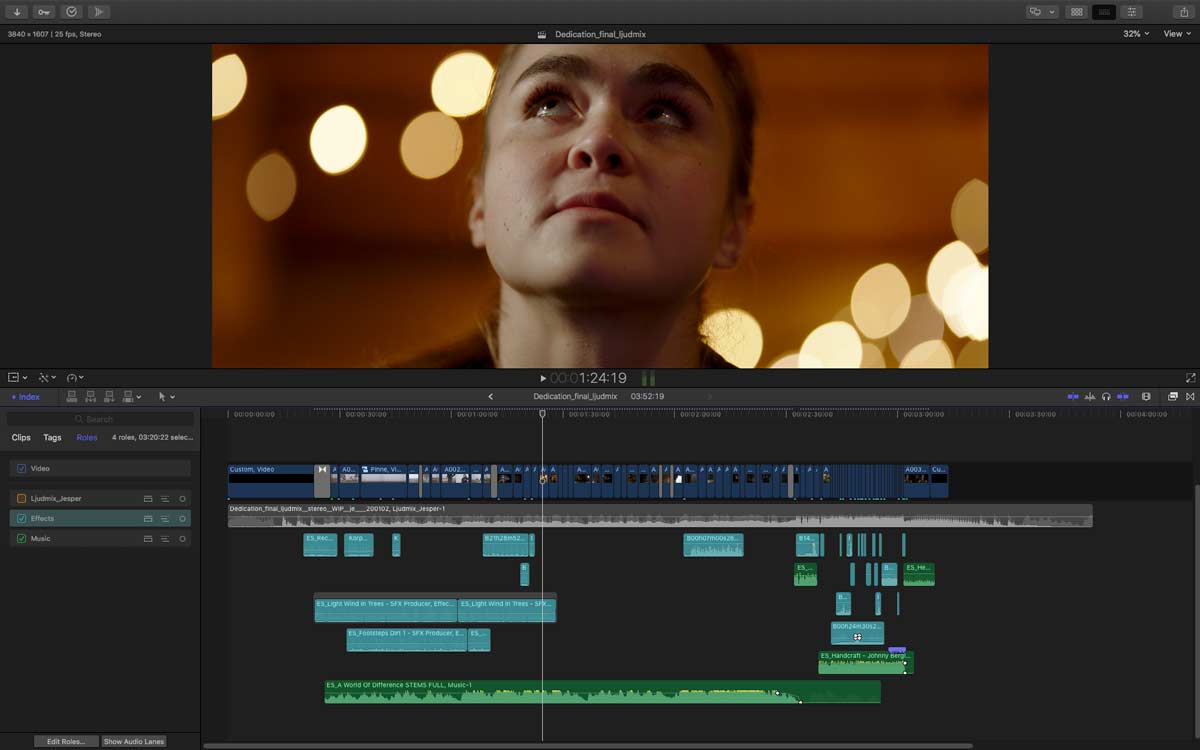Connect clip to primary storyline icon
Image resolution: width=1200 pixels, height=750 pixels.
point(72,397)
